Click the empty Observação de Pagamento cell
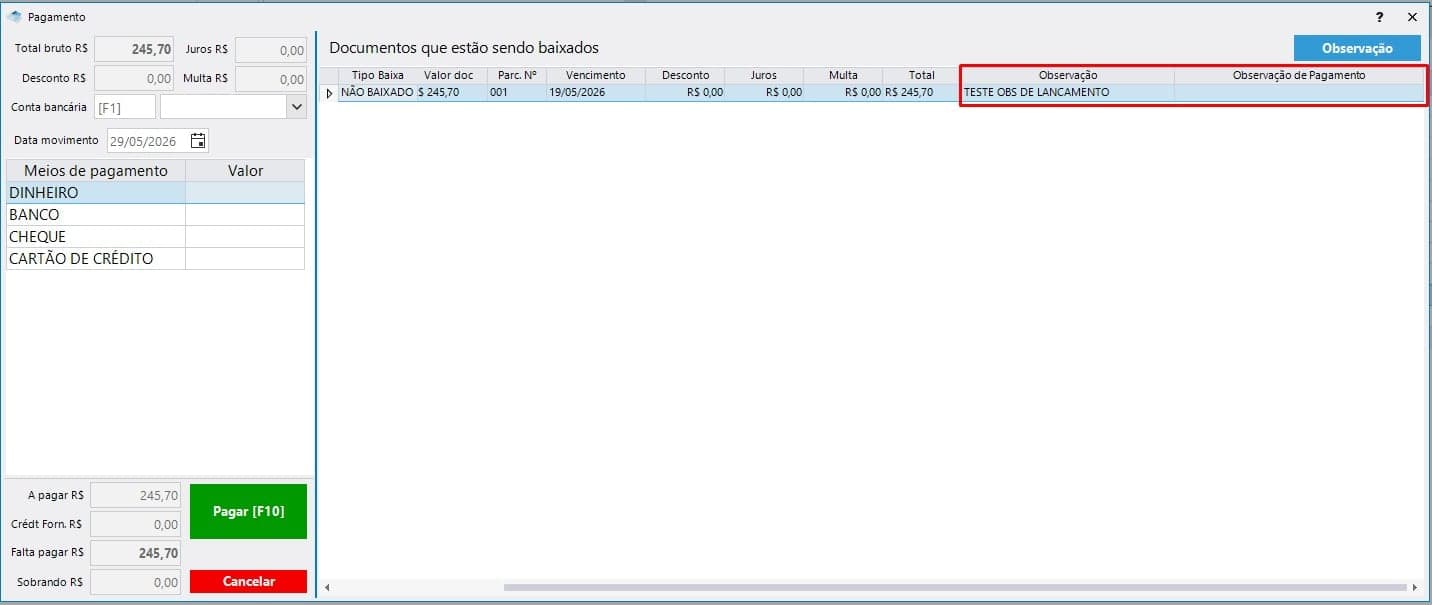Screen dimensions: 1432x605 [x=1299, y=93]
